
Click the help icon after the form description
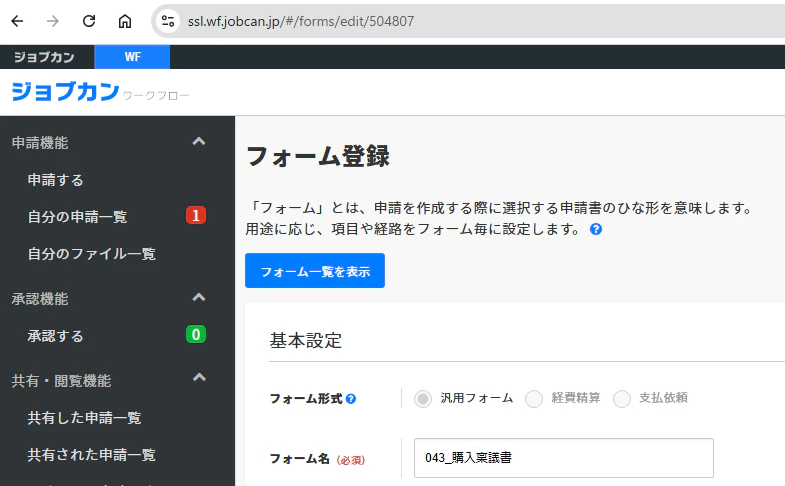[x=596, y=229]
